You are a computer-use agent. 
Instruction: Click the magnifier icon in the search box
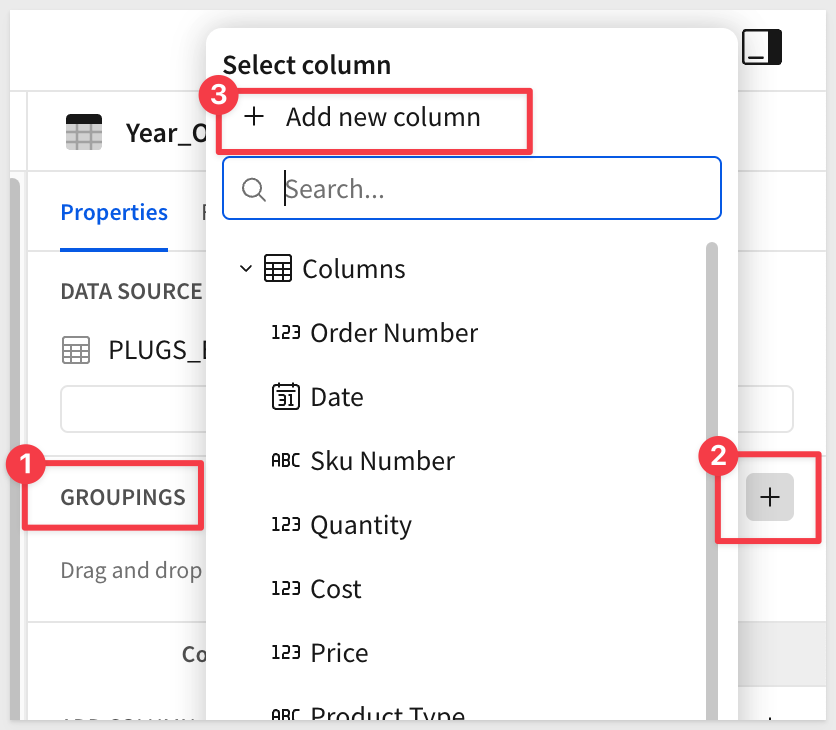254,189
